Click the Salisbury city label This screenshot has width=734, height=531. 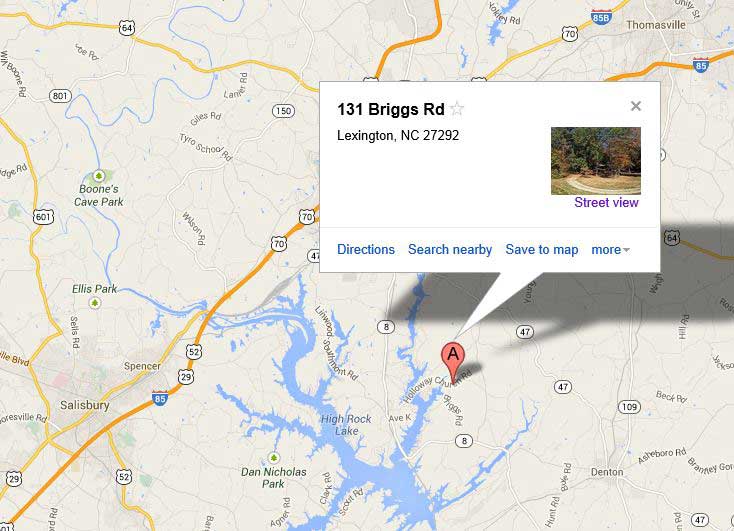tap(85, 405)
